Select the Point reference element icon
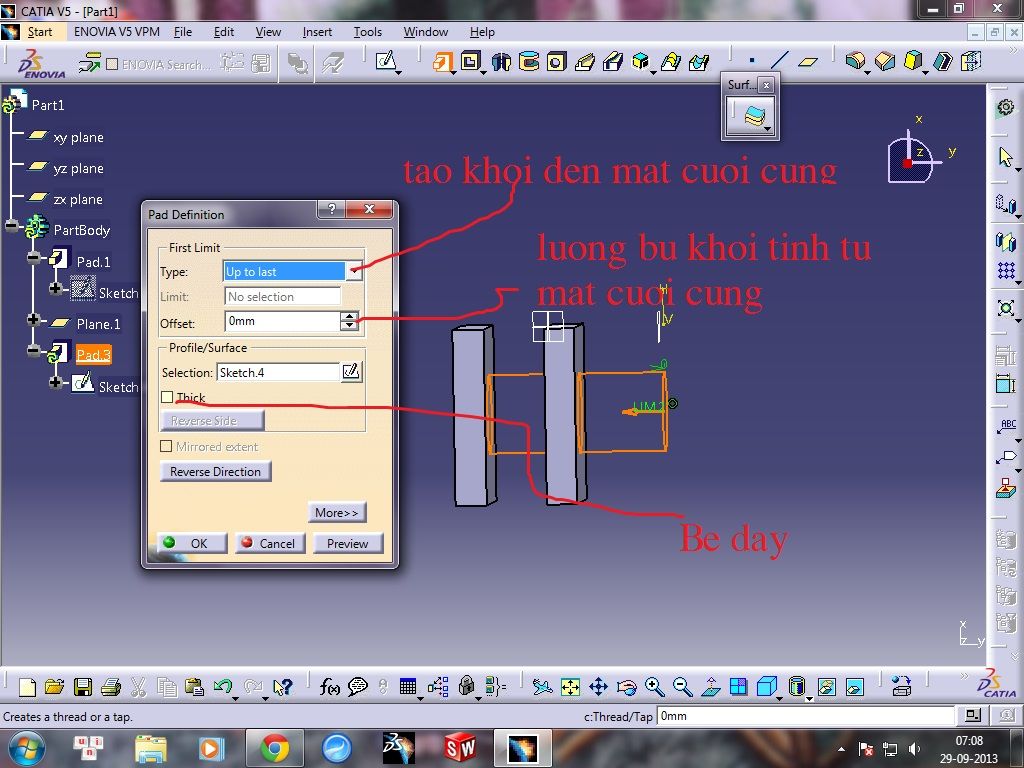 (x=752, y=61)
